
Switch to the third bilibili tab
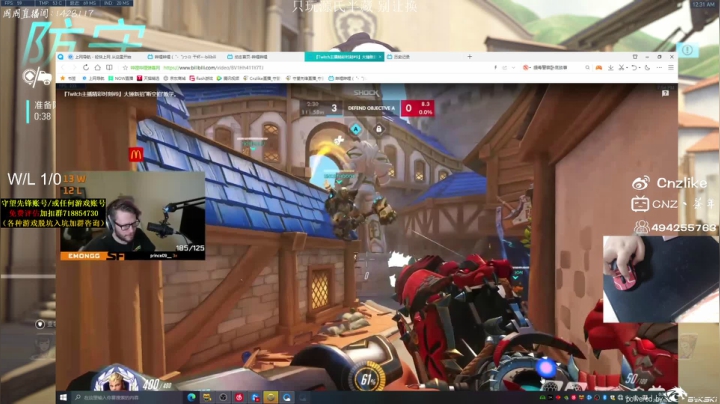pyautogui.click(x=264, y=57)
